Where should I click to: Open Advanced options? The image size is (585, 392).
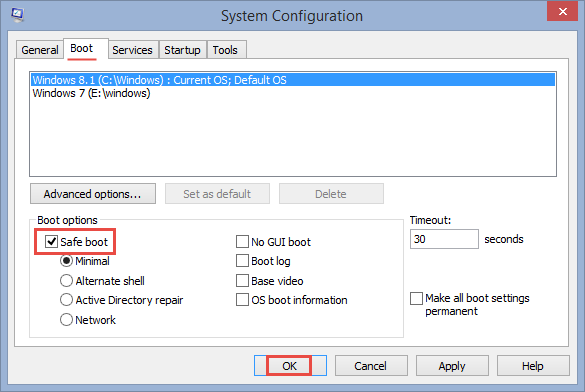coord(93,194)
